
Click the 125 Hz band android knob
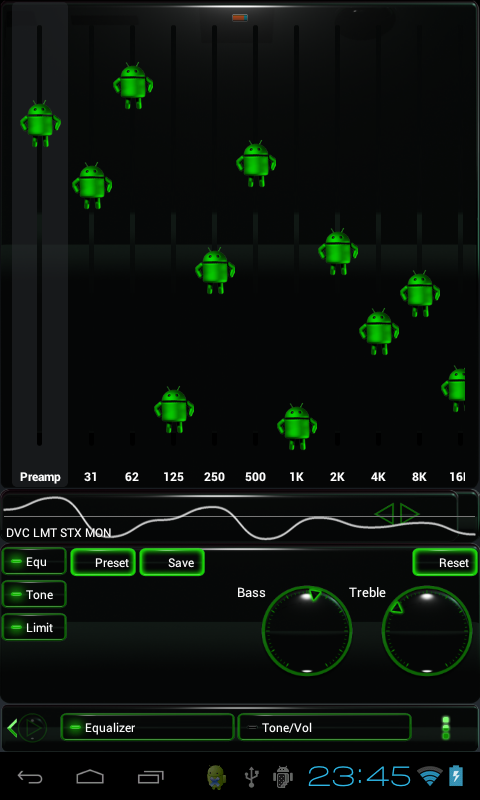coord(174,410)
